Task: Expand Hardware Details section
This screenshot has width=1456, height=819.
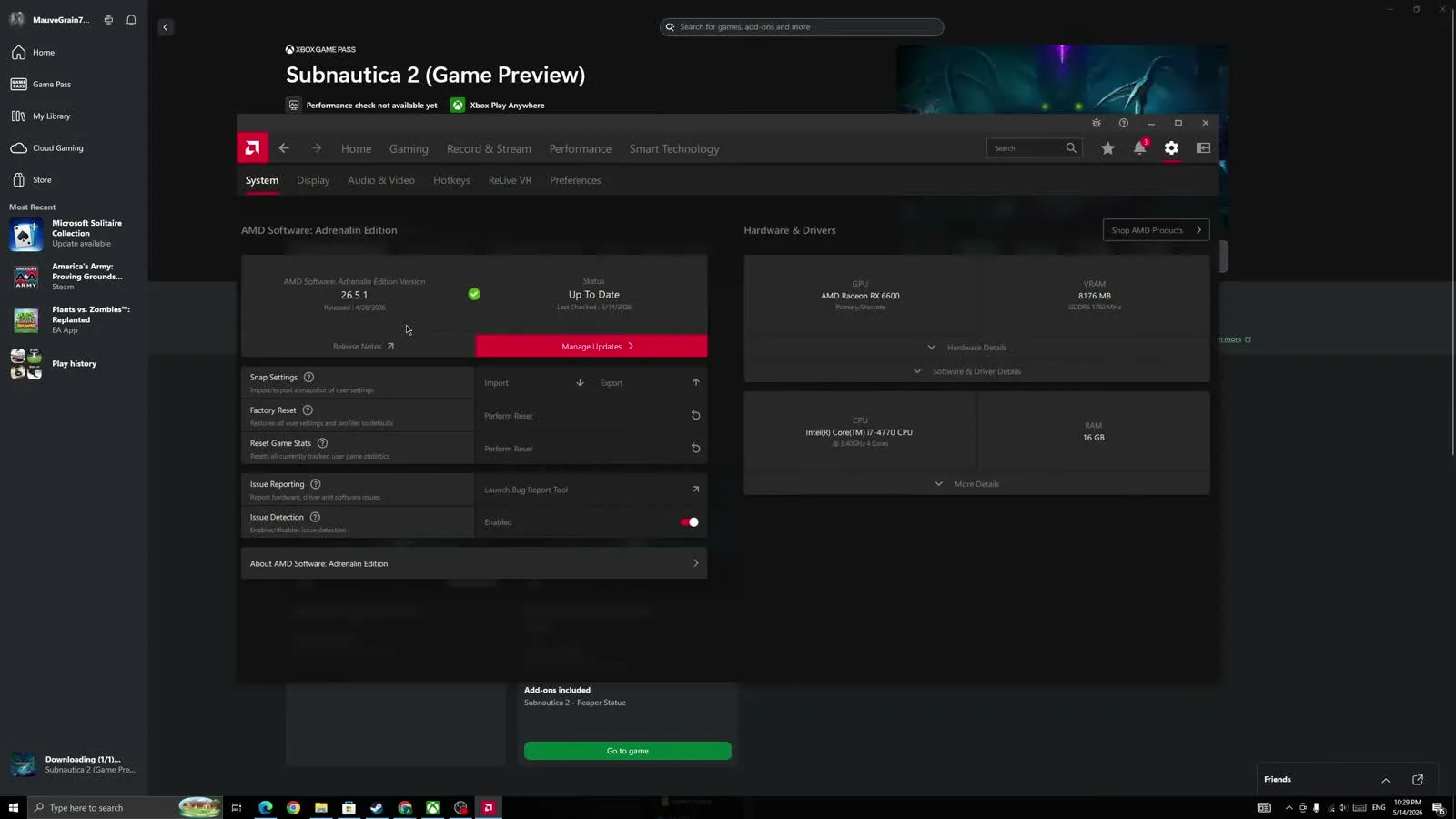Action: click(x=967, y=348)
